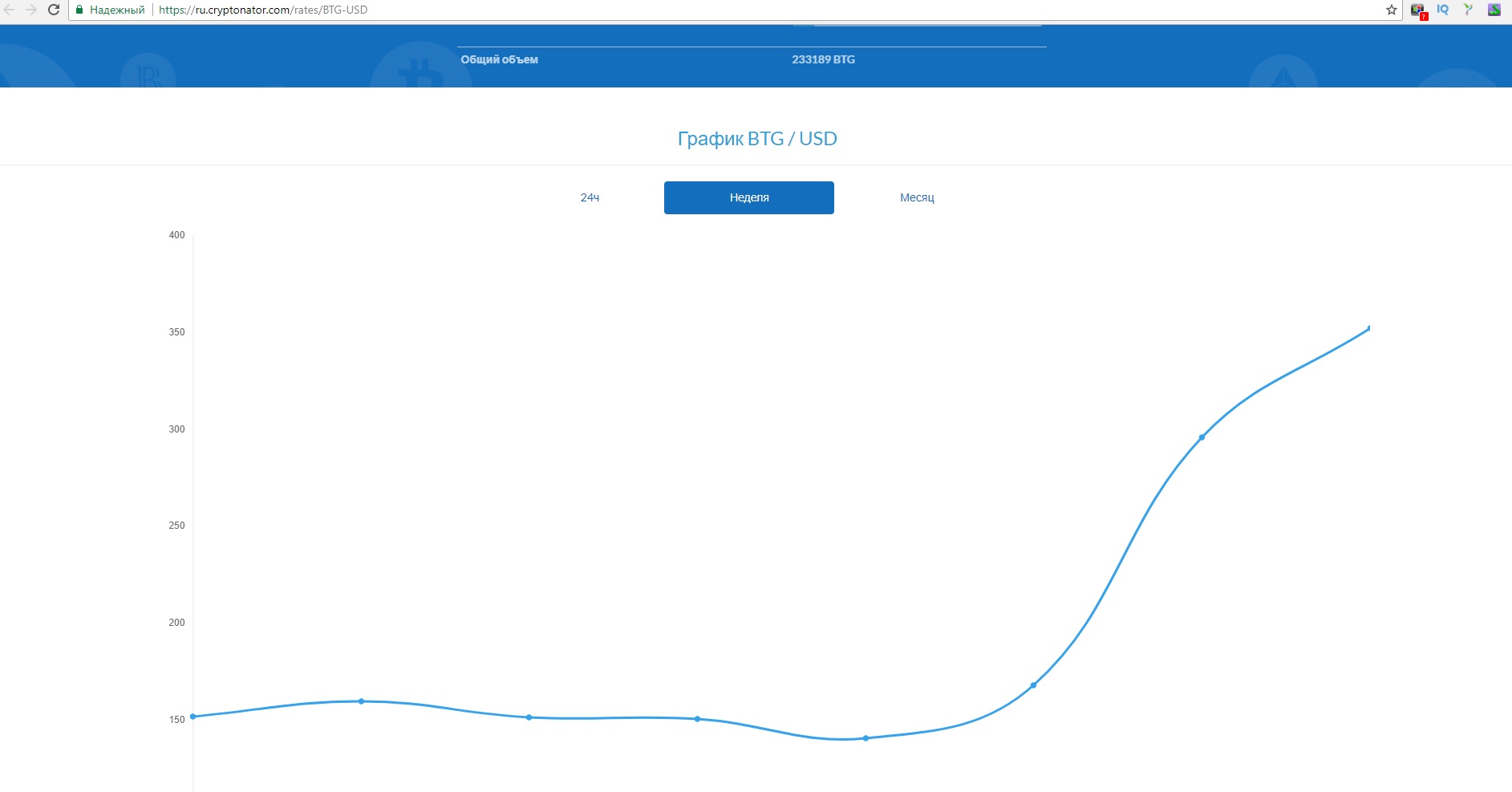Click the 200 y-axis label
Image resolution: width=1512 pixels, height=792 pixels.
(x=176, y=623)
